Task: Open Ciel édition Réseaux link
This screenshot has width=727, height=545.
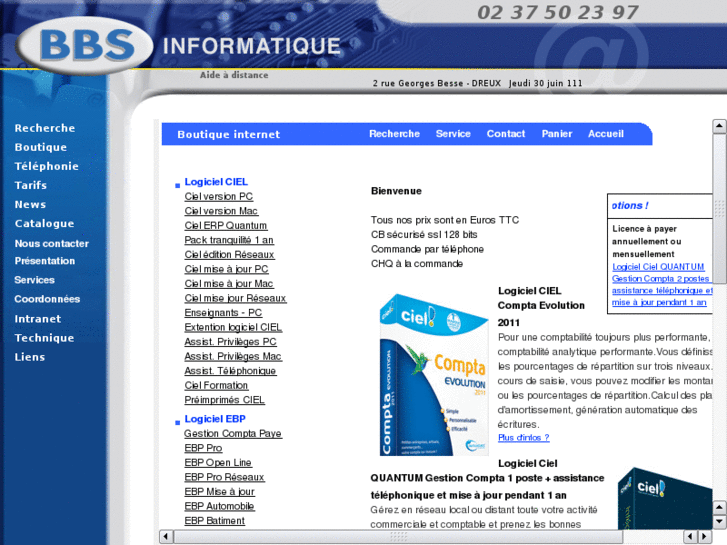Action: click(230, 255)
